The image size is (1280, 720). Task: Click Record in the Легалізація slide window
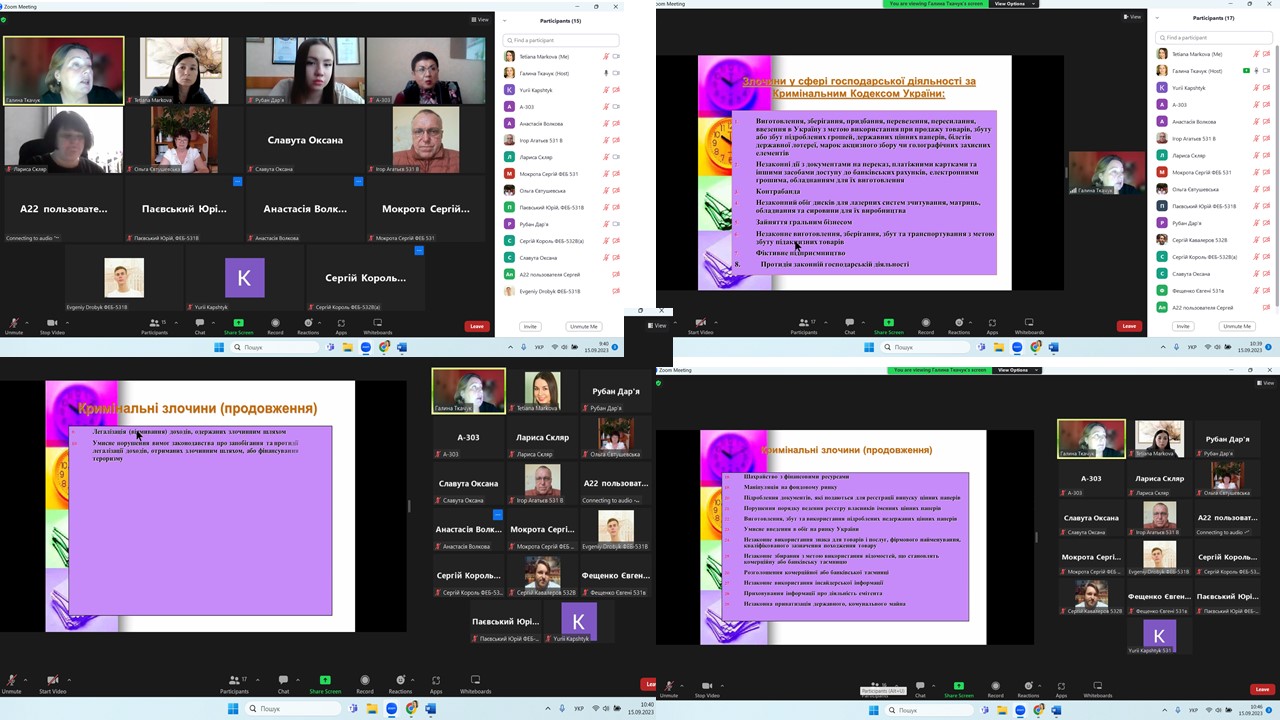(x=364, y=685)
